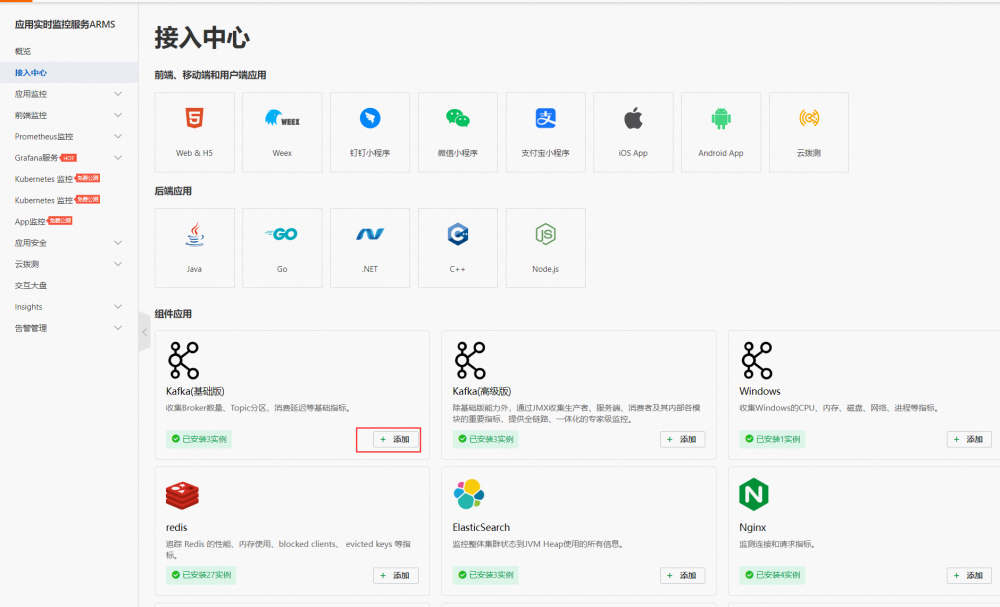Viewport: 1000px width, 607px height.
Task: Click 添加 on the Kafka(基础版) card
Action: pyautogui.click(x=395, y=439)
